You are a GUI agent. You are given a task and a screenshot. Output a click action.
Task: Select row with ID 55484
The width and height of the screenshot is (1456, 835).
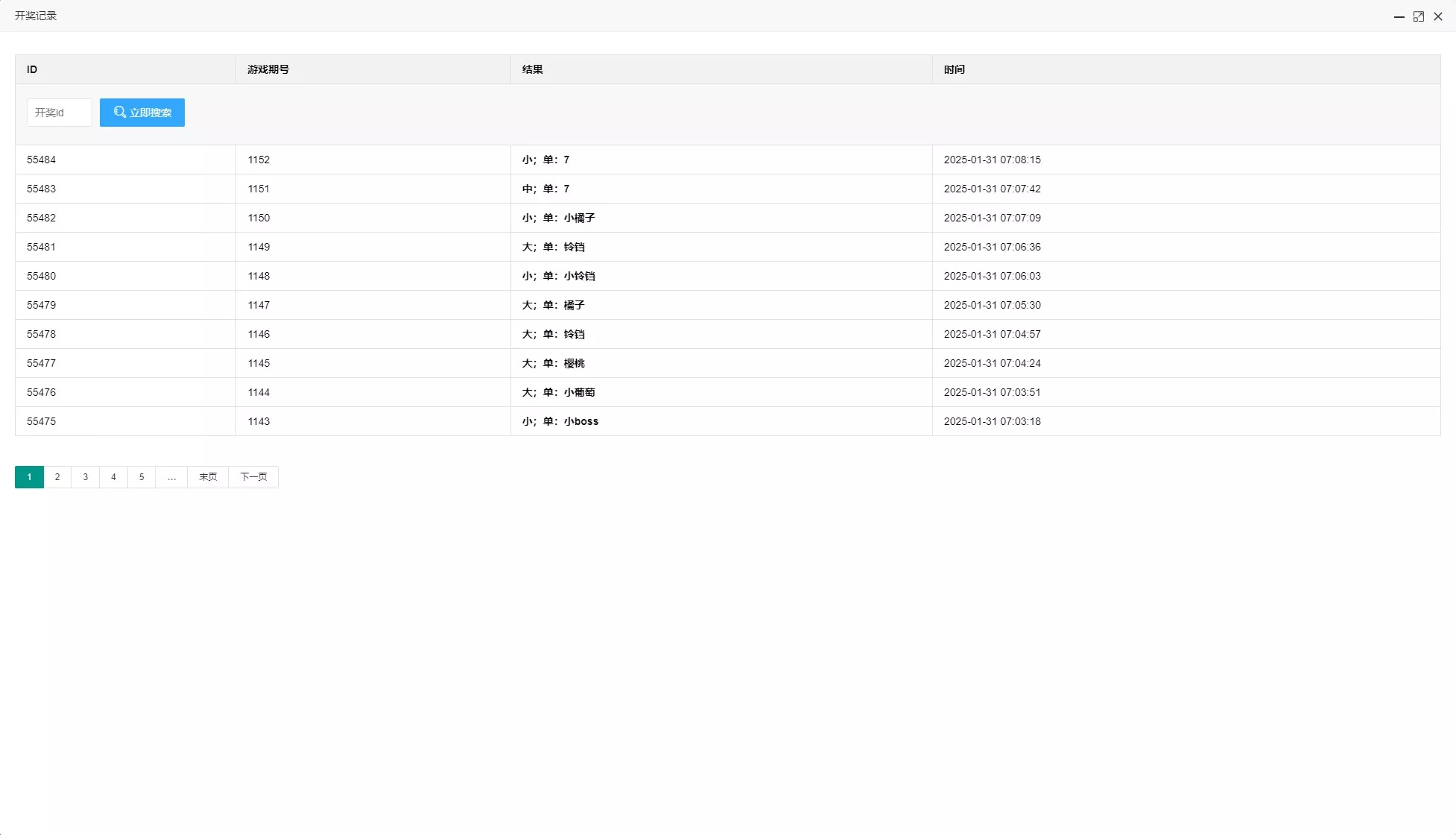point(42,160)
